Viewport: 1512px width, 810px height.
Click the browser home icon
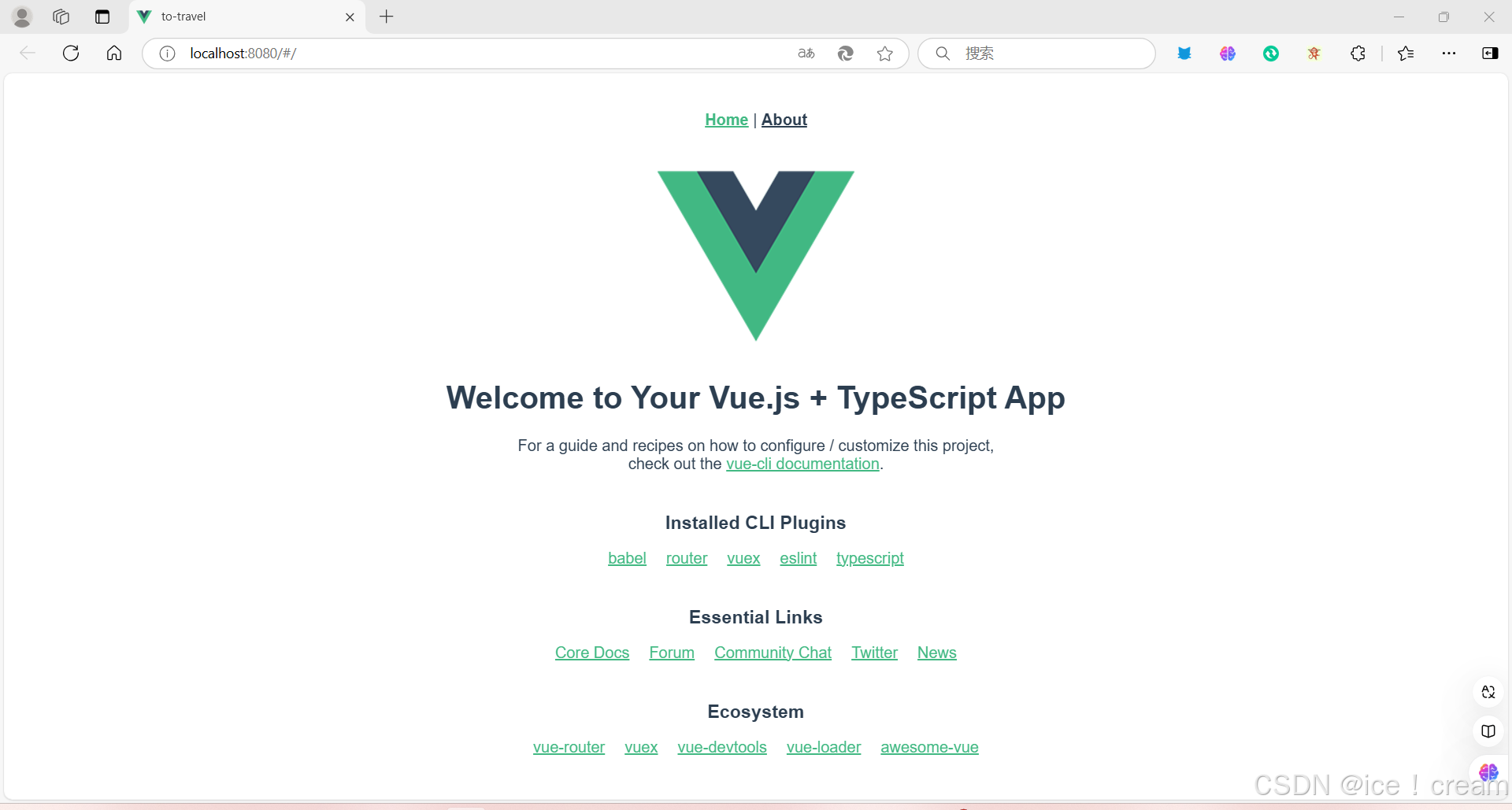(113, 53)
